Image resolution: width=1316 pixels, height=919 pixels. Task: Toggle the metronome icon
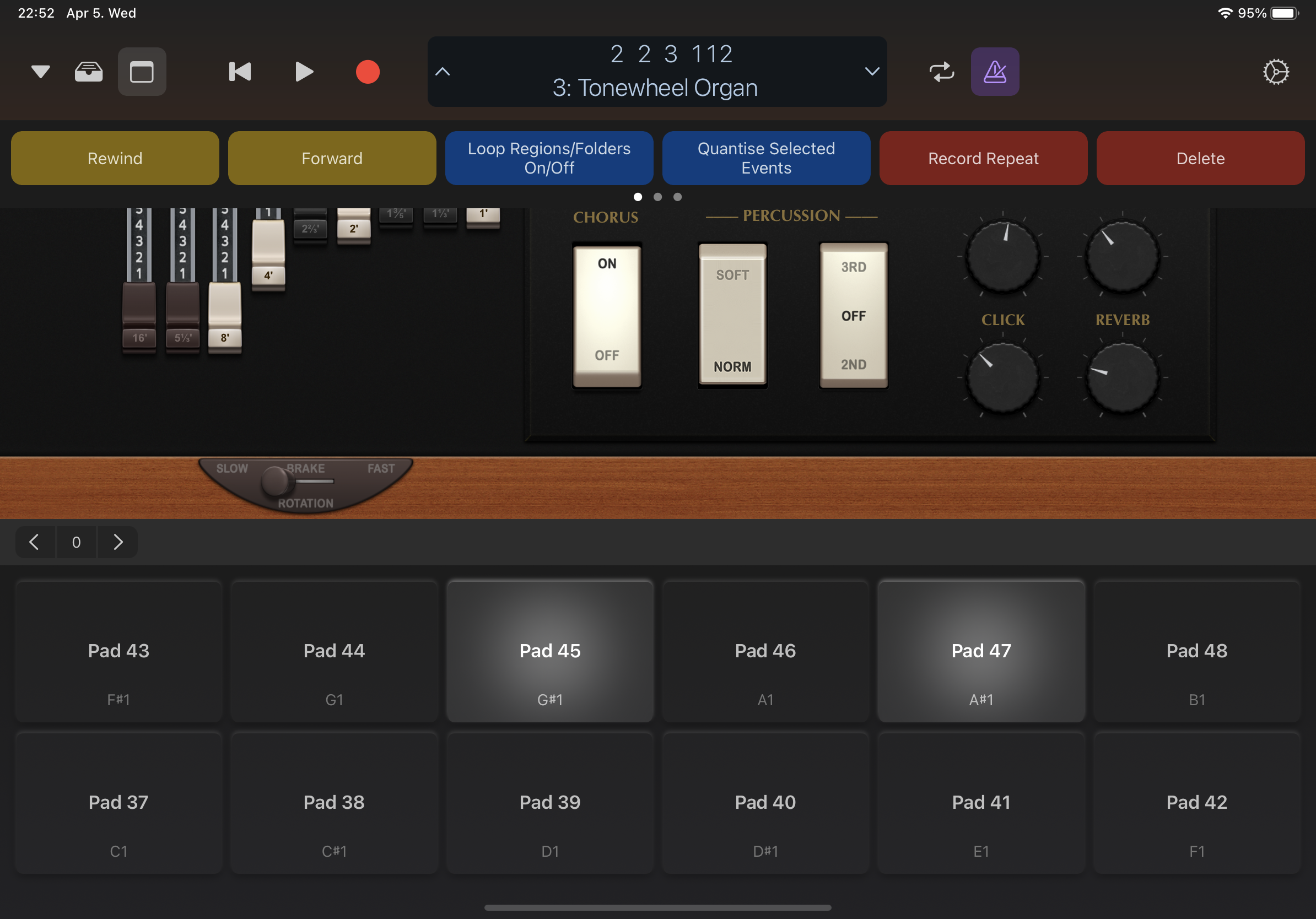click(995, 72)
